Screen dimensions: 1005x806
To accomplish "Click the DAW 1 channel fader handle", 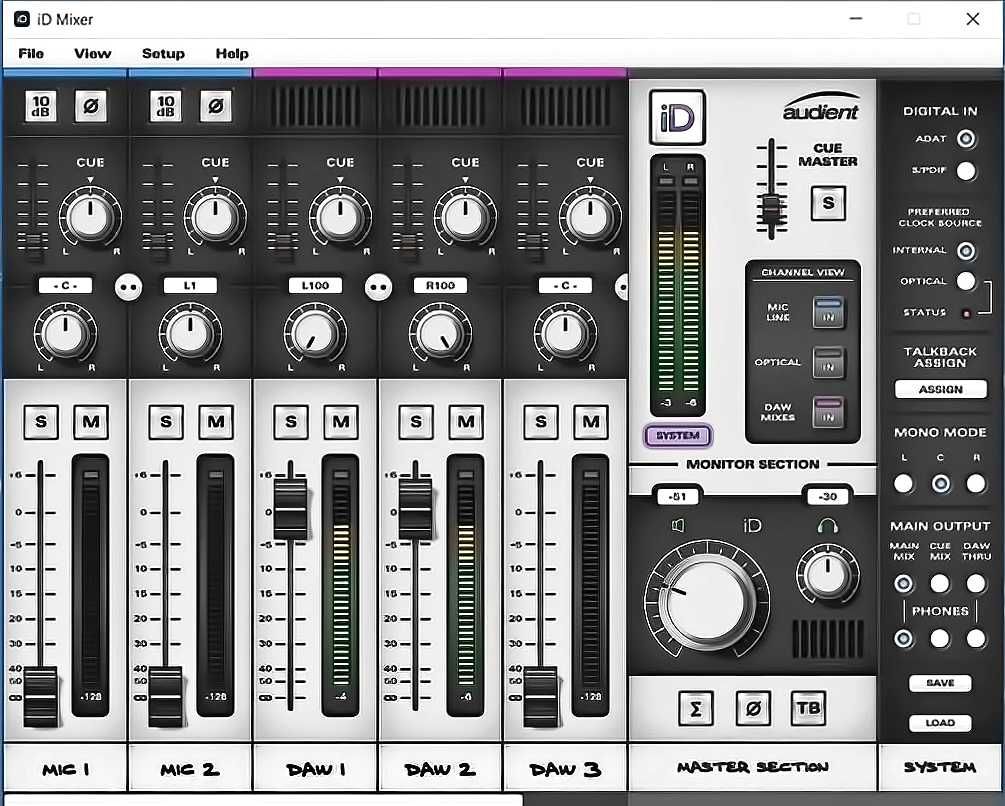I will click(x=290, y=509).
